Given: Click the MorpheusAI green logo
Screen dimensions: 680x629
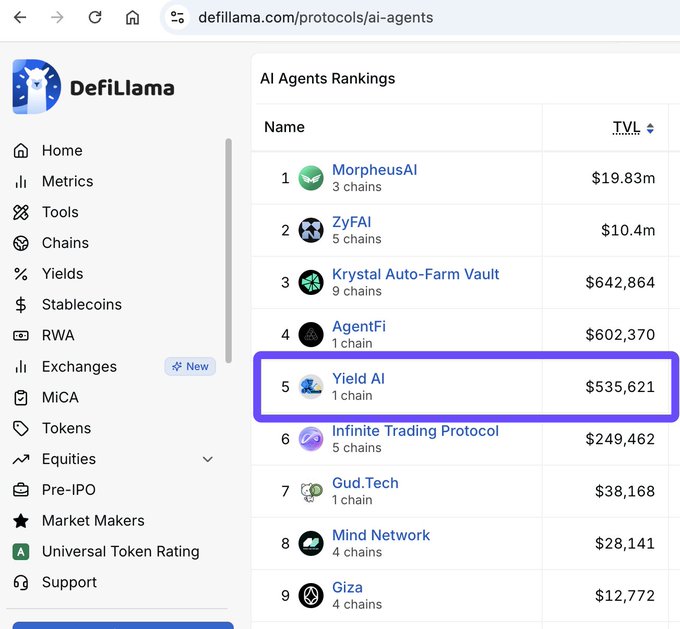Looking at the screenshot, I should pos(311,178).
